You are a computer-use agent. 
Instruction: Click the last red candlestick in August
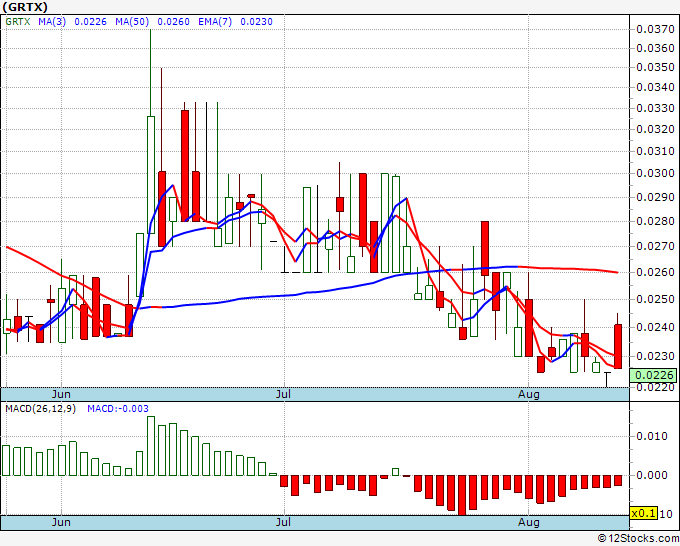618,346
